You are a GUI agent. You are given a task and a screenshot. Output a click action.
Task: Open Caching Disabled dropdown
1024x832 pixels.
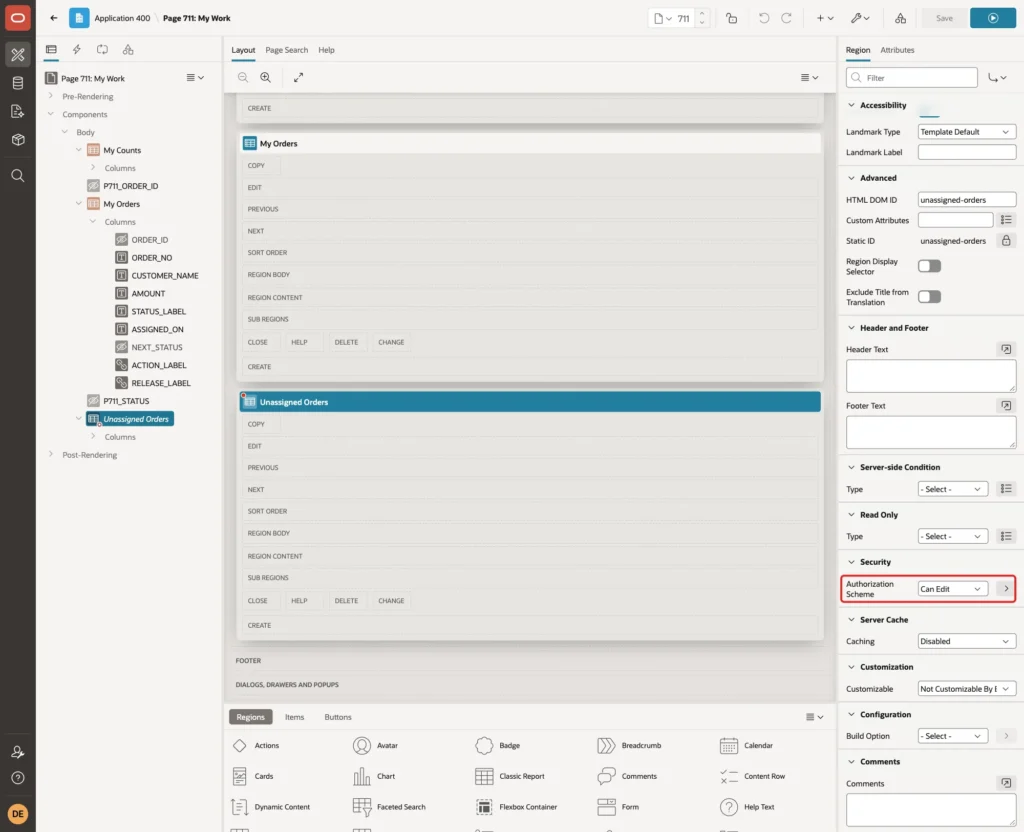pos(967,641)
